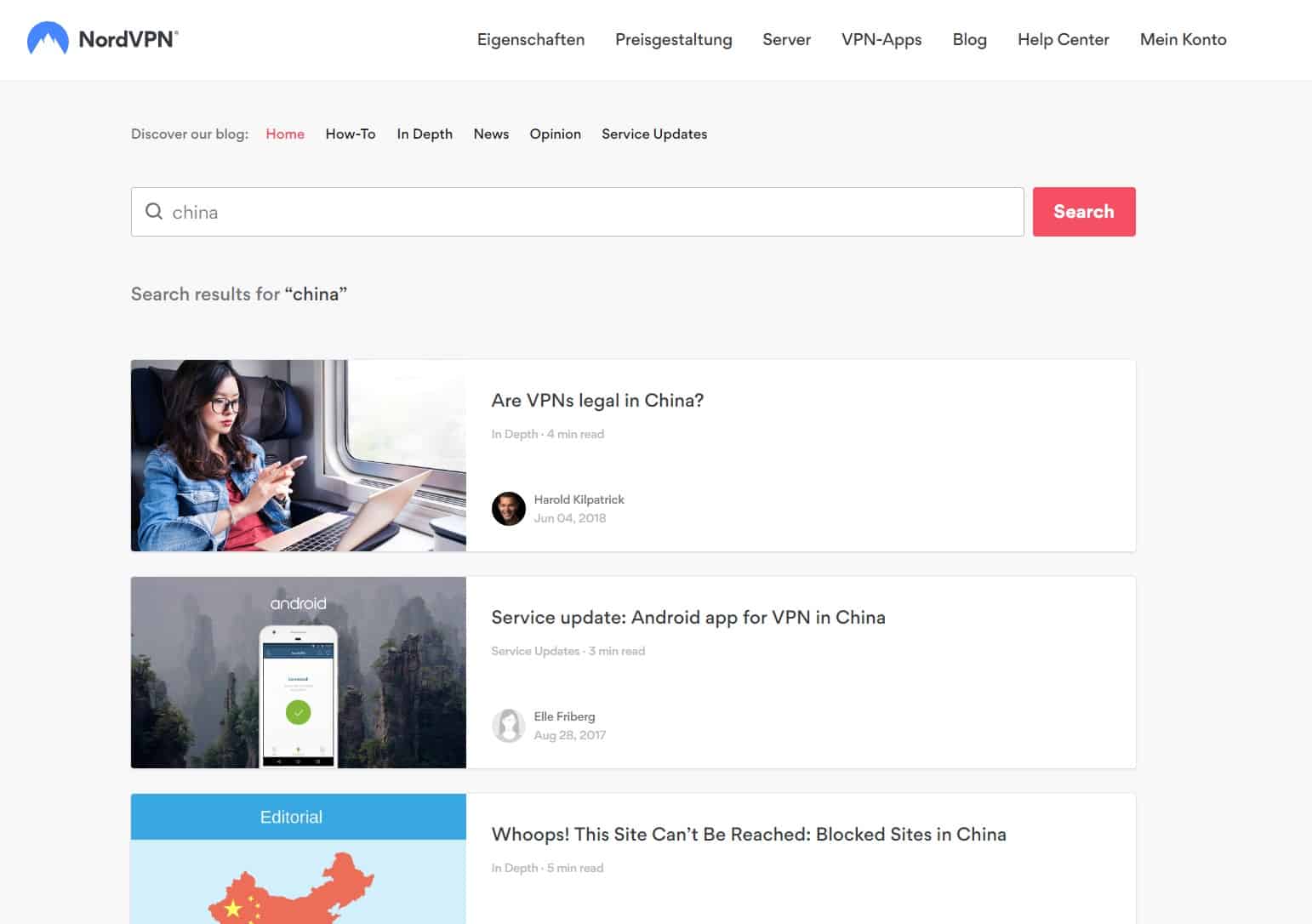
Task: Click the Editorial China map thumbnail
Action: coord(299,858)
